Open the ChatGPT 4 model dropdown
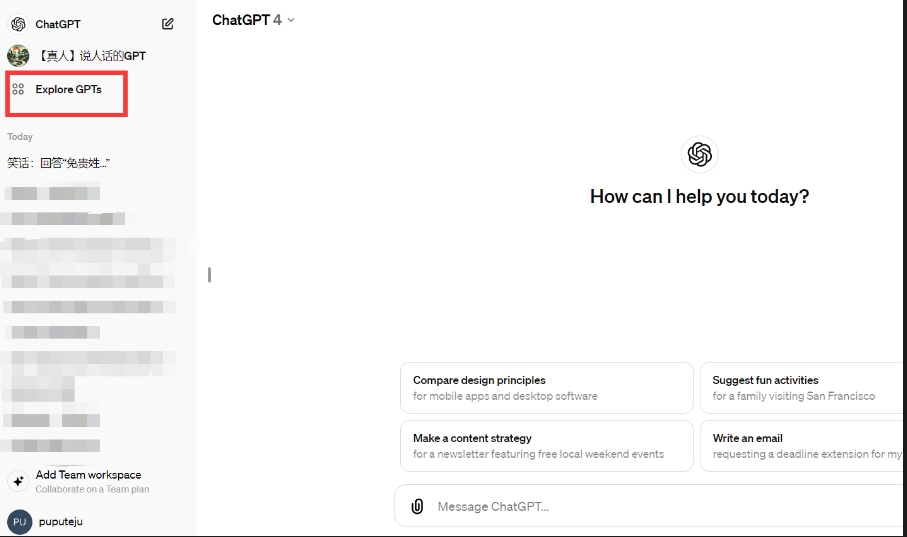This screenshot has height=537, width=907. [254, 20]
